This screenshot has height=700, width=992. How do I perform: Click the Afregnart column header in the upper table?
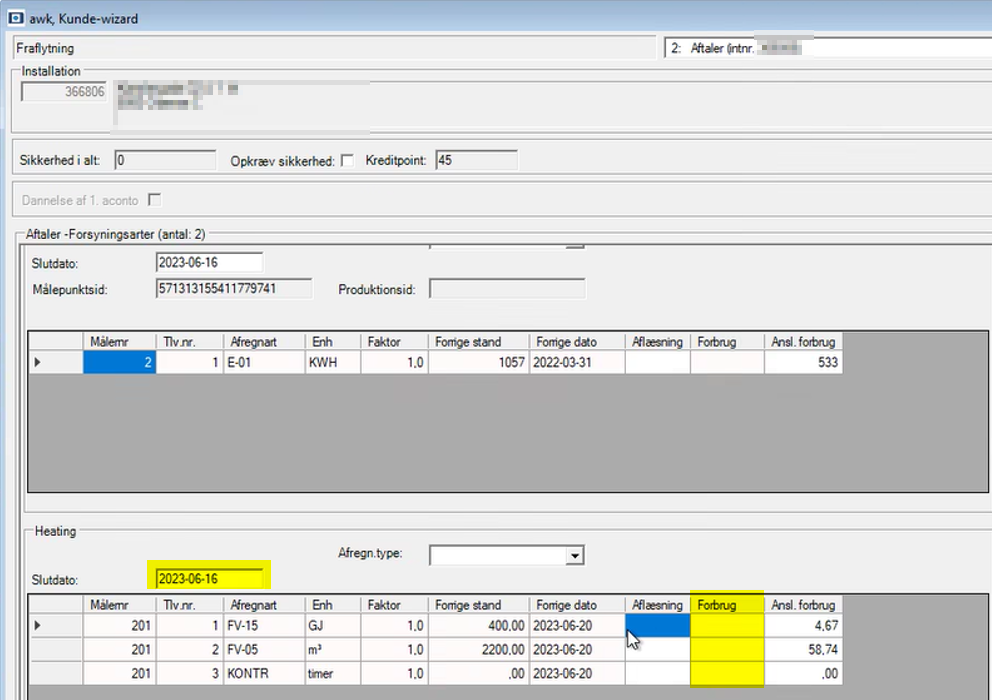point(264,342)
